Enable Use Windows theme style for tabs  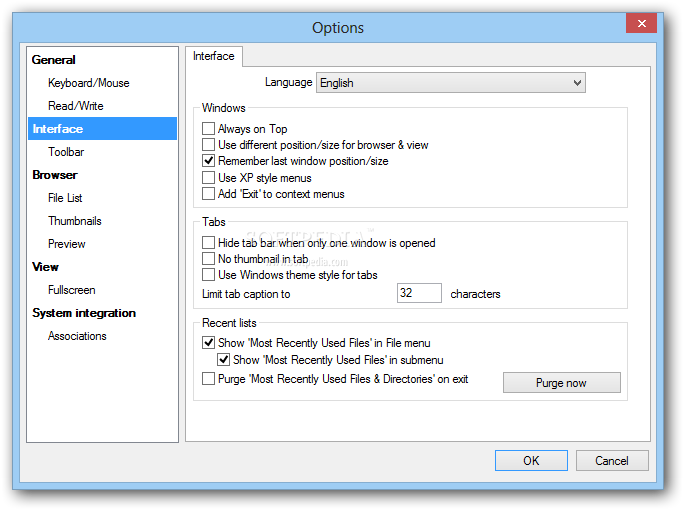click(x=208, y=275)
